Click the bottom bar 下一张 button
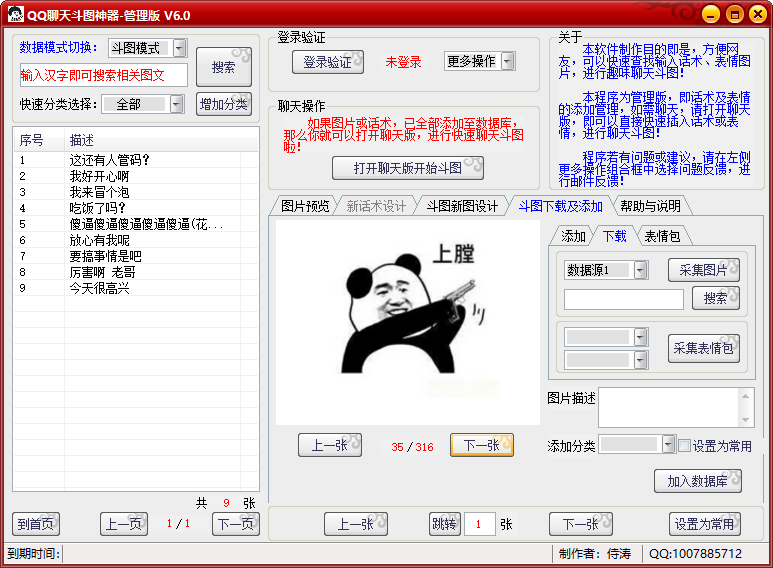773x568 pixels. [581, 524]
